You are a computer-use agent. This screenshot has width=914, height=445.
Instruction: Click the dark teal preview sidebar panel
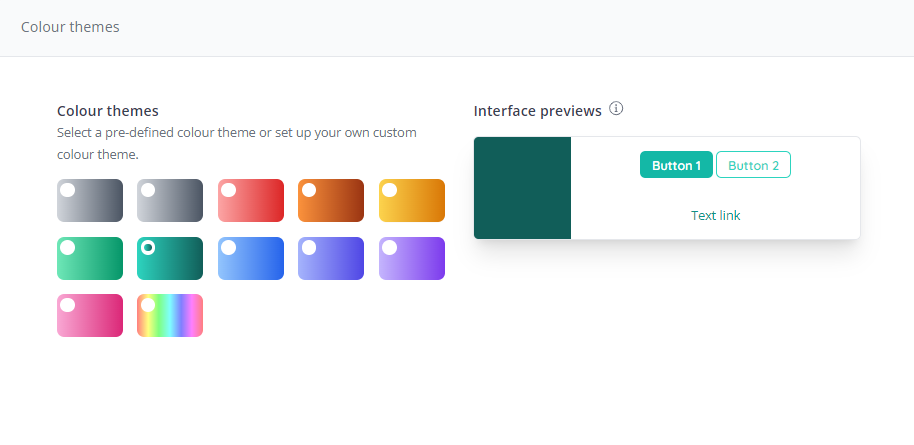[522, 188]
